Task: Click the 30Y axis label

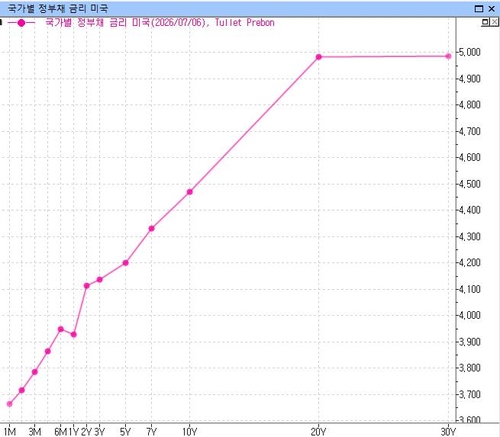Action: (448, 432)
